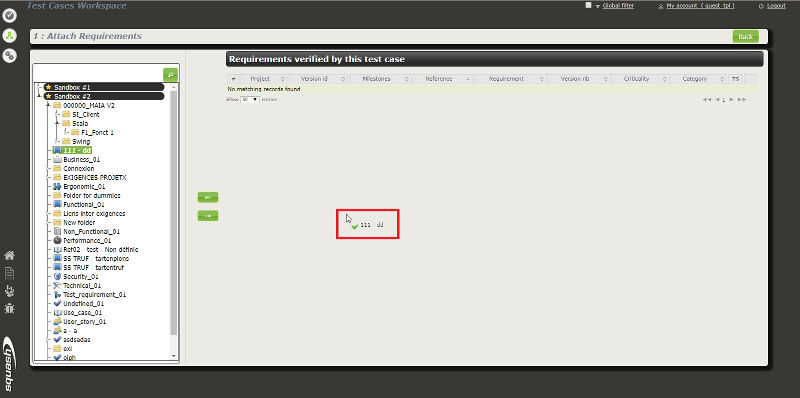This screenshot has height=398, width=800.
Task: Open My account (guest_tpl) link
Action: coord(700,6)
